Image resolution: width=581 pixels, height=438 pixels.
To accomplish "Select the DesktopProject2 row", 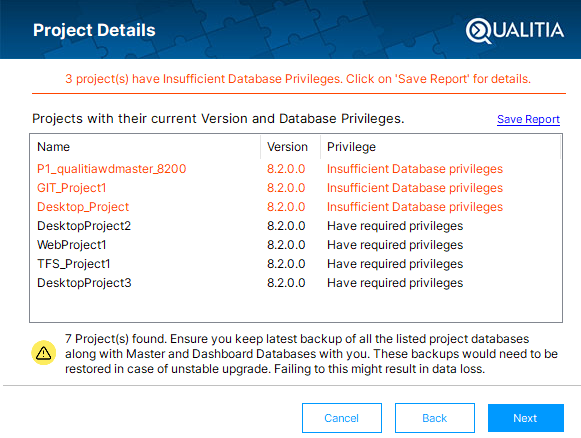I will click(296, 226).
